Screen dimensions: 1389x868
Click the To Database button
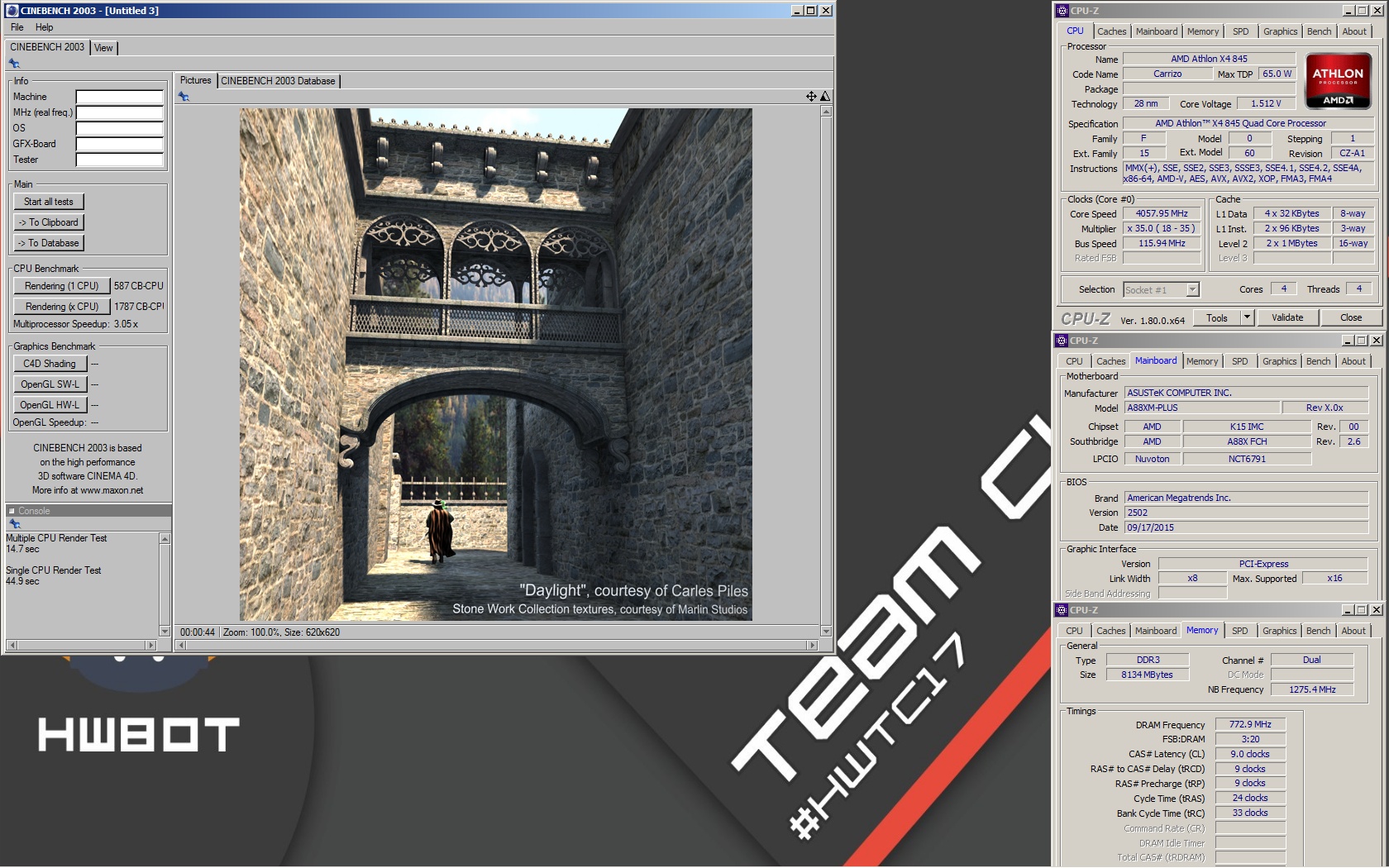coord(49,243)
